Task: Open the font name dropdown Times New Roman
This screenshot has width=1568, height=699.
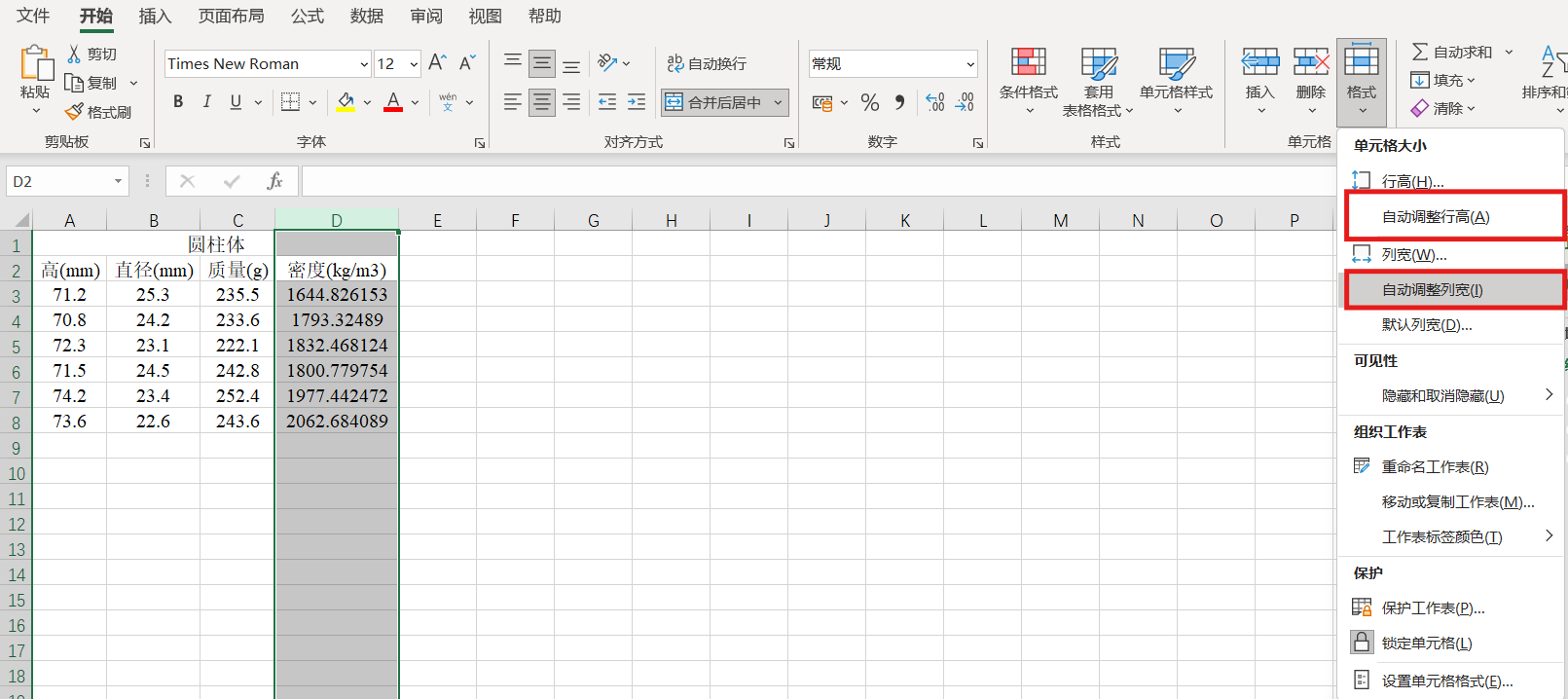Action: [364, 64]
